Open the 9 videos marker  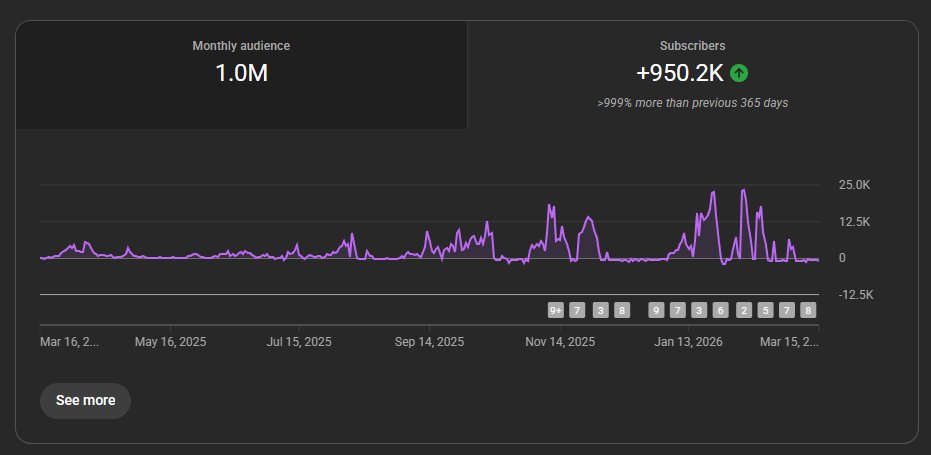[x=656, y=310]
